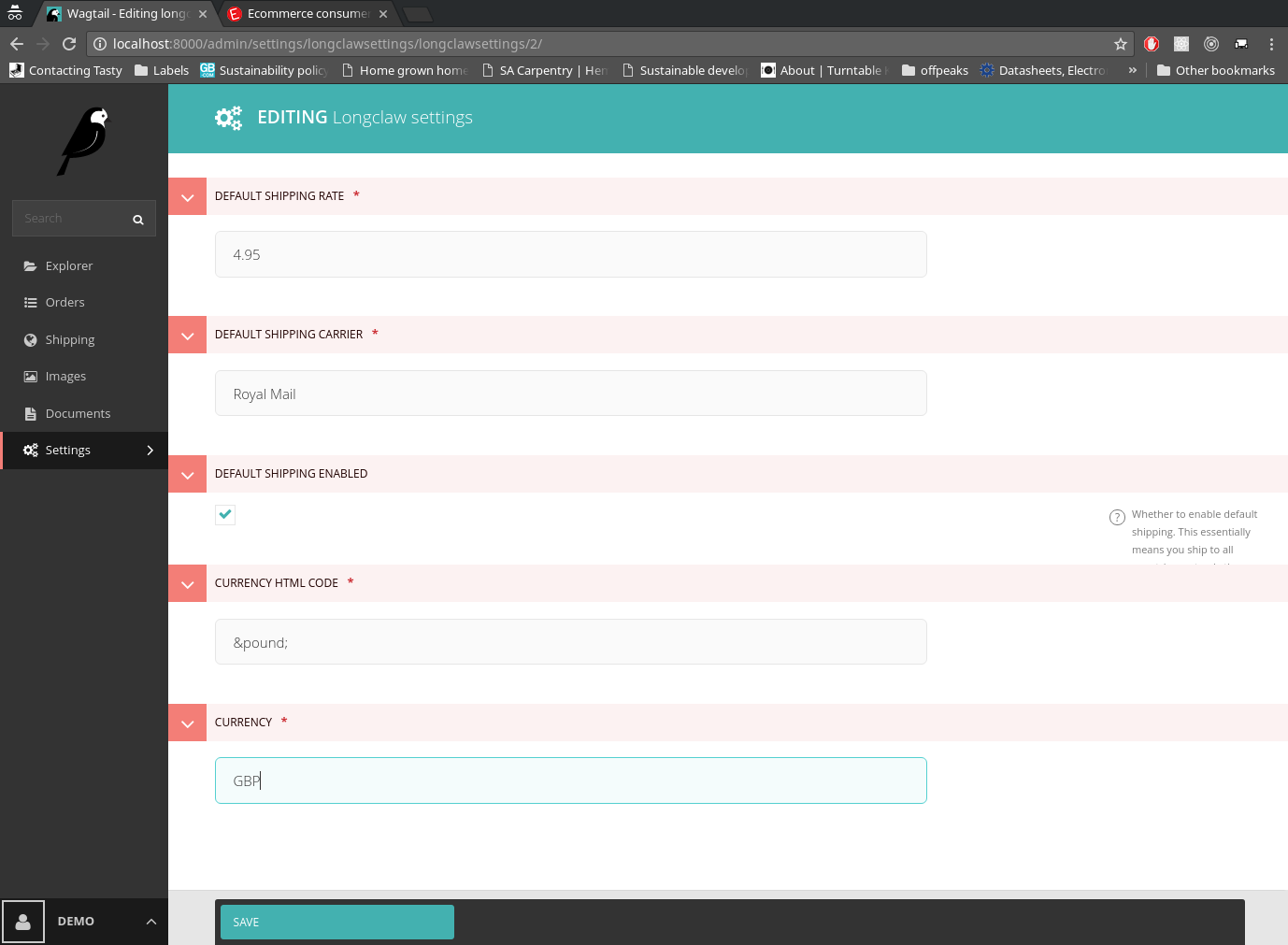The height and width of the screenshot is (945, 1288).
Task: Open Images in the sidebar
Action: click(84, 377)
